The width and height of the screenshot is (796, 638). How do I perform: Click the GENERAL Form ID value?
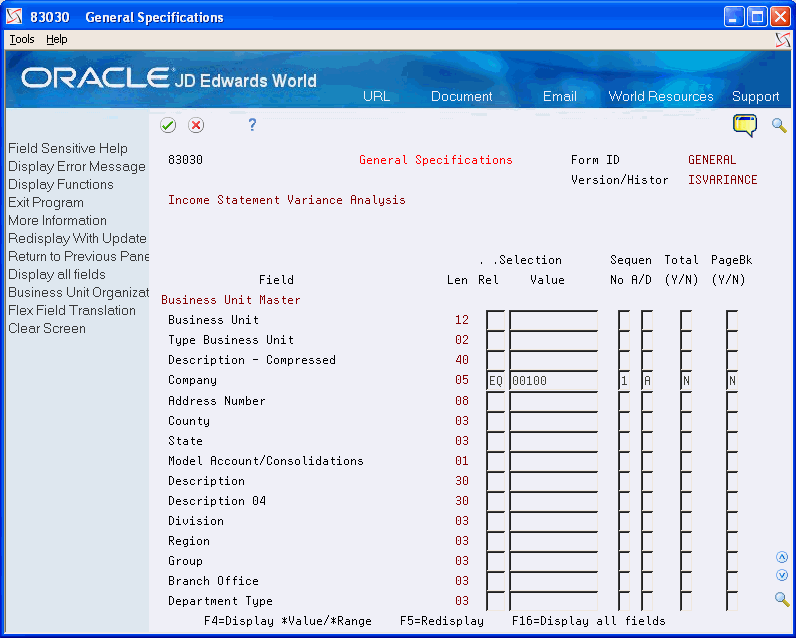point(712,160)
